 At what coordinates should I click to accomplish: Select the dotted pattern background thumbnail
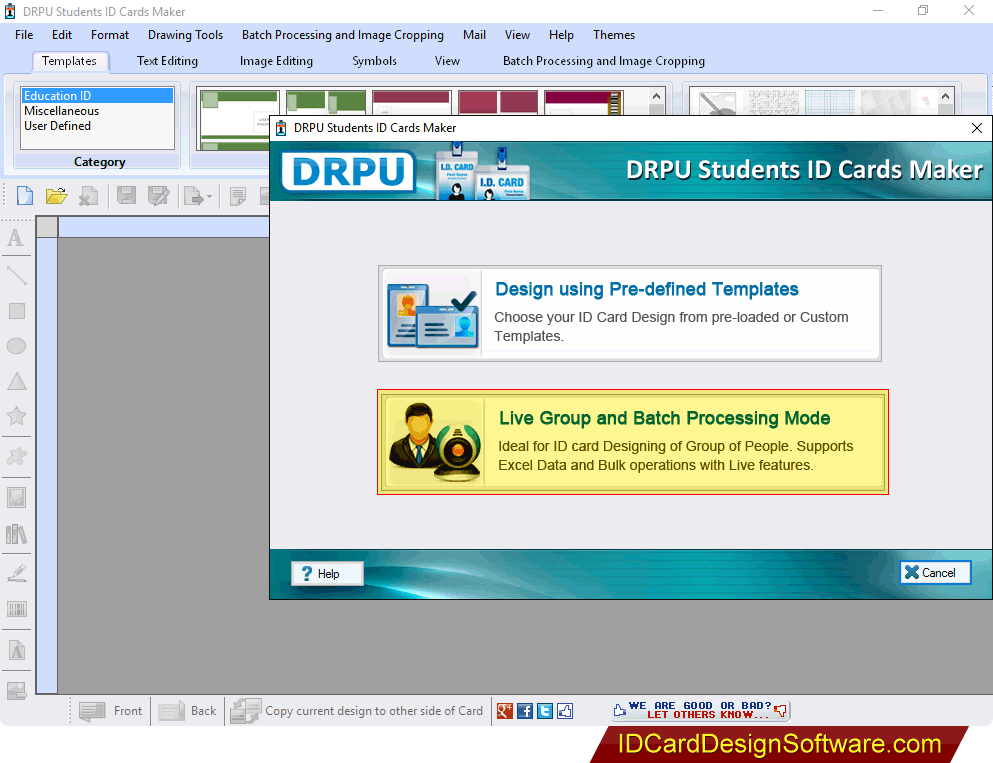[x=774, y=103]
